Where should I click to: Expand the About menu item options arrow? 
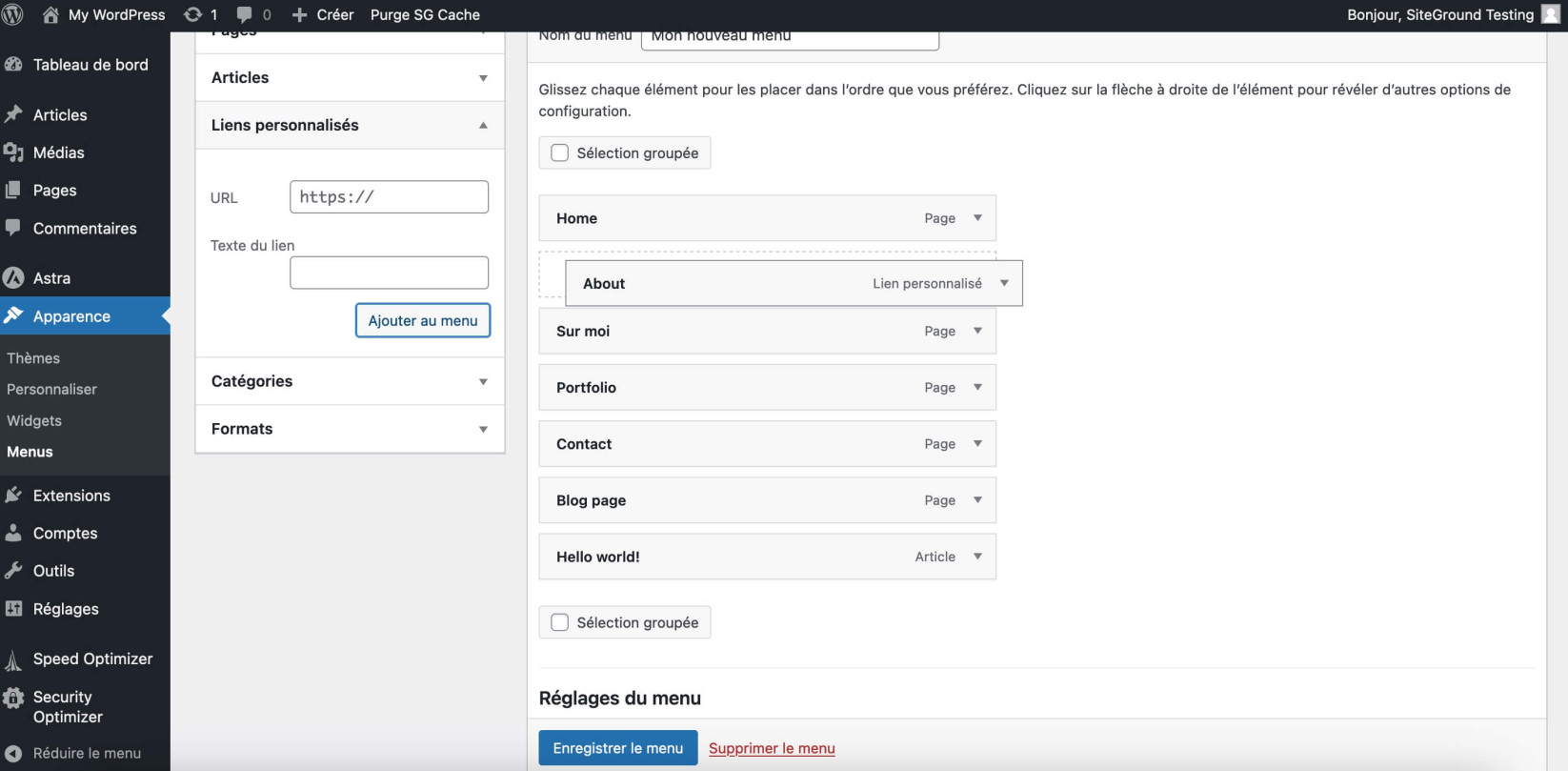1004,283
